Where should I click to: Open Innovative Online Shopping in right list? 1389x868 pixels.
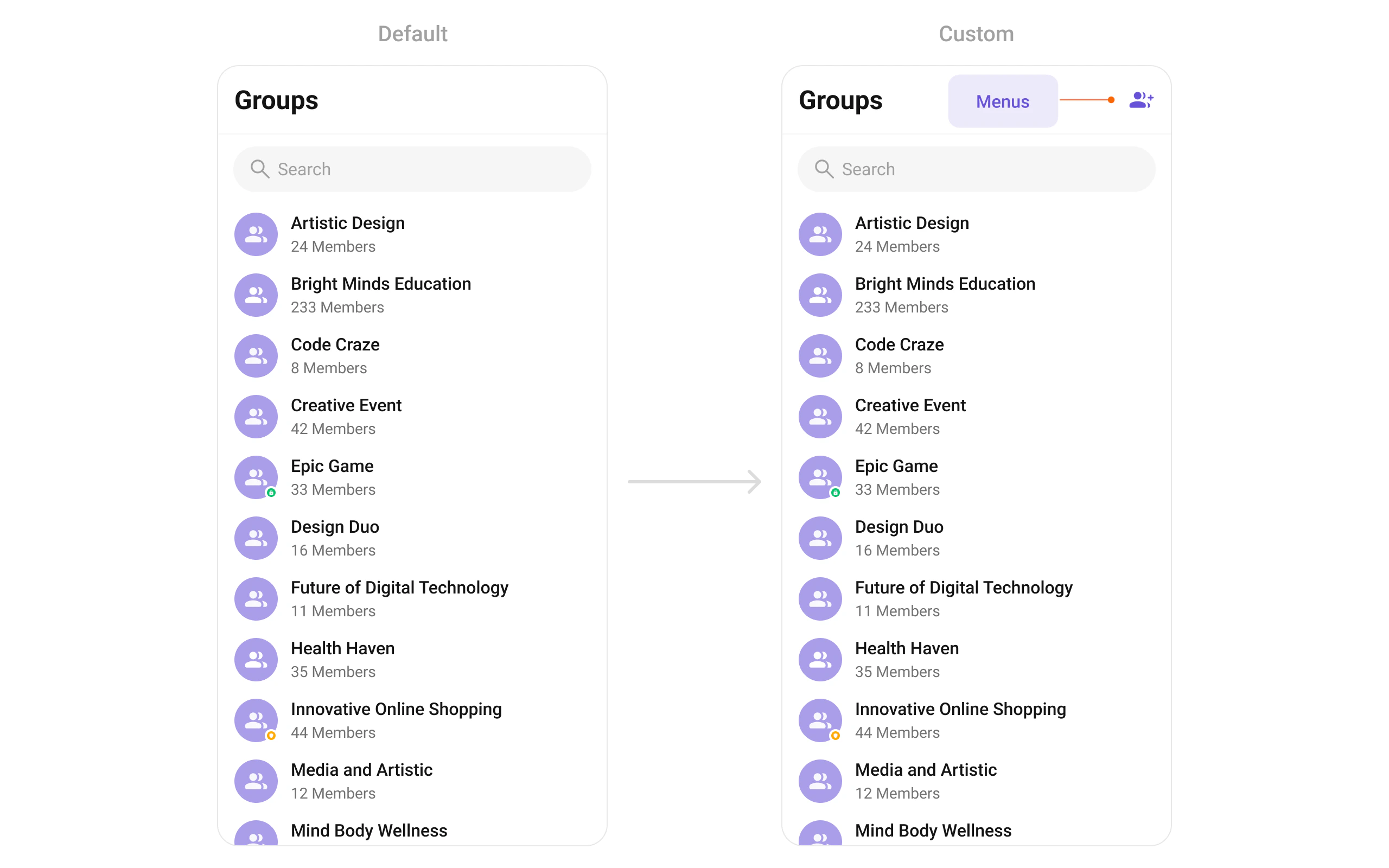coord(960,710)
